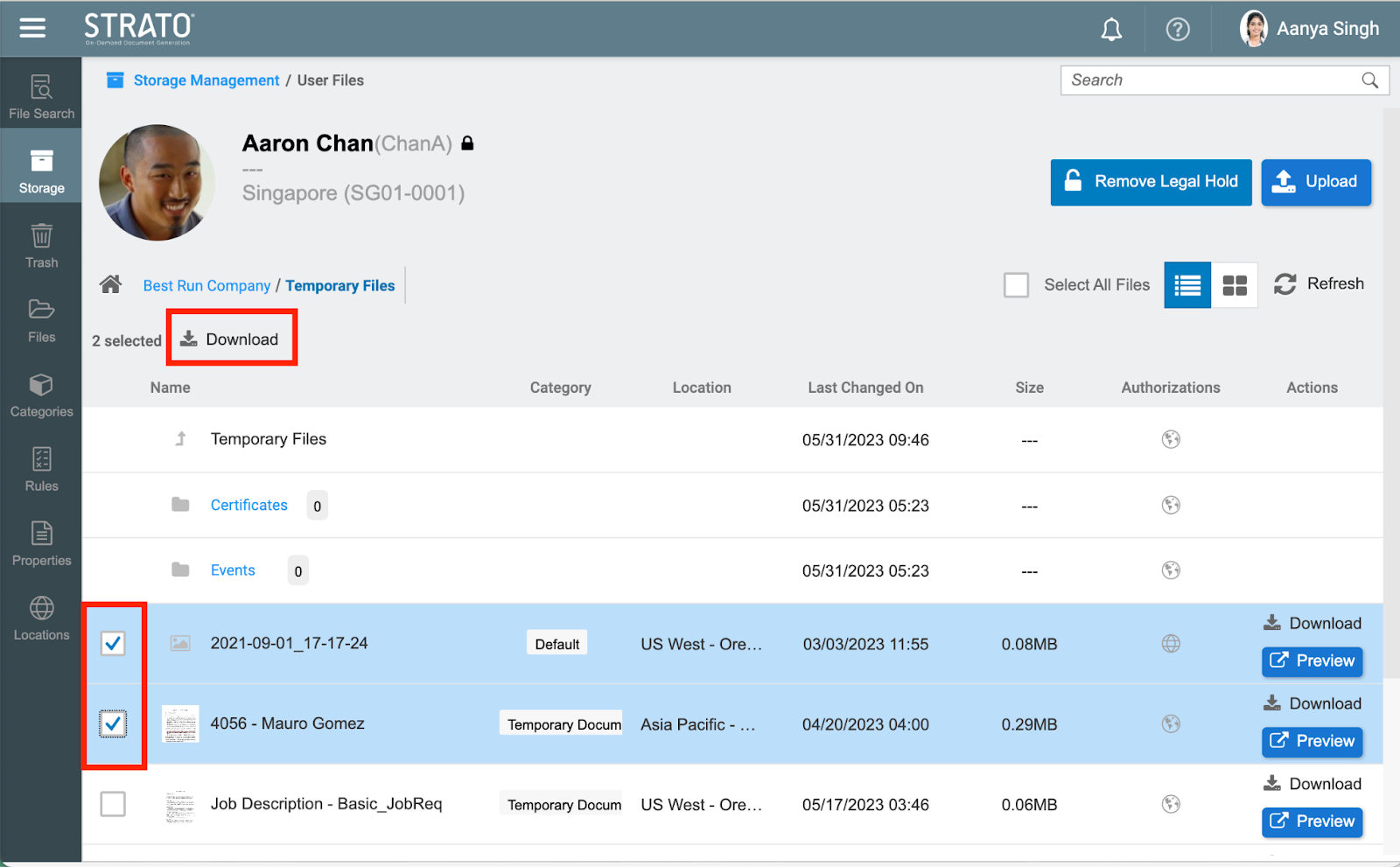Preview the 4056 - Mauro Gomez file

click(x=1312, y=741)
